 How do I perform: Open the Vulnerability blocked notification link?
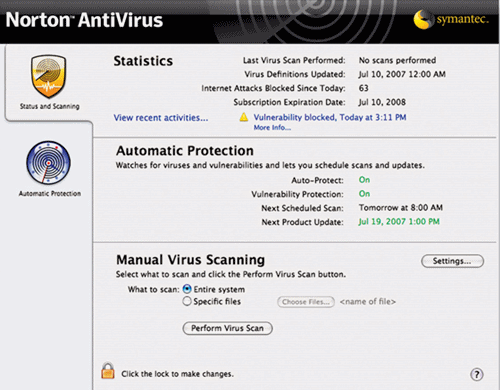click(x=330, y=117)
